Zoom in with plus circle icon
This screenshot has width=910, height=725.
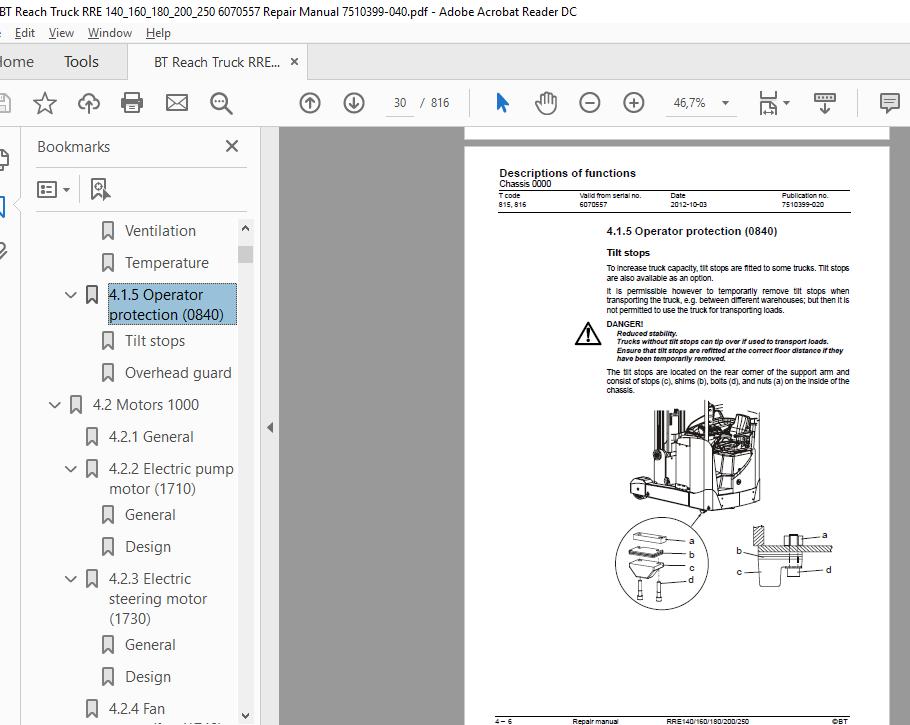tap(634, 103)
